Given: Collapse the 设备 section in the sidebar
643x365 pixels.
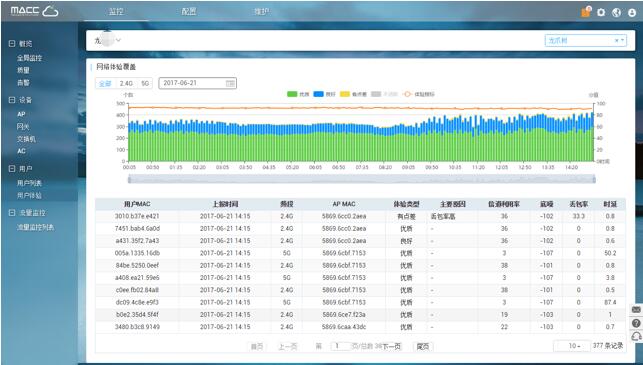Looking at the screenshot, I should pos(12,100).
